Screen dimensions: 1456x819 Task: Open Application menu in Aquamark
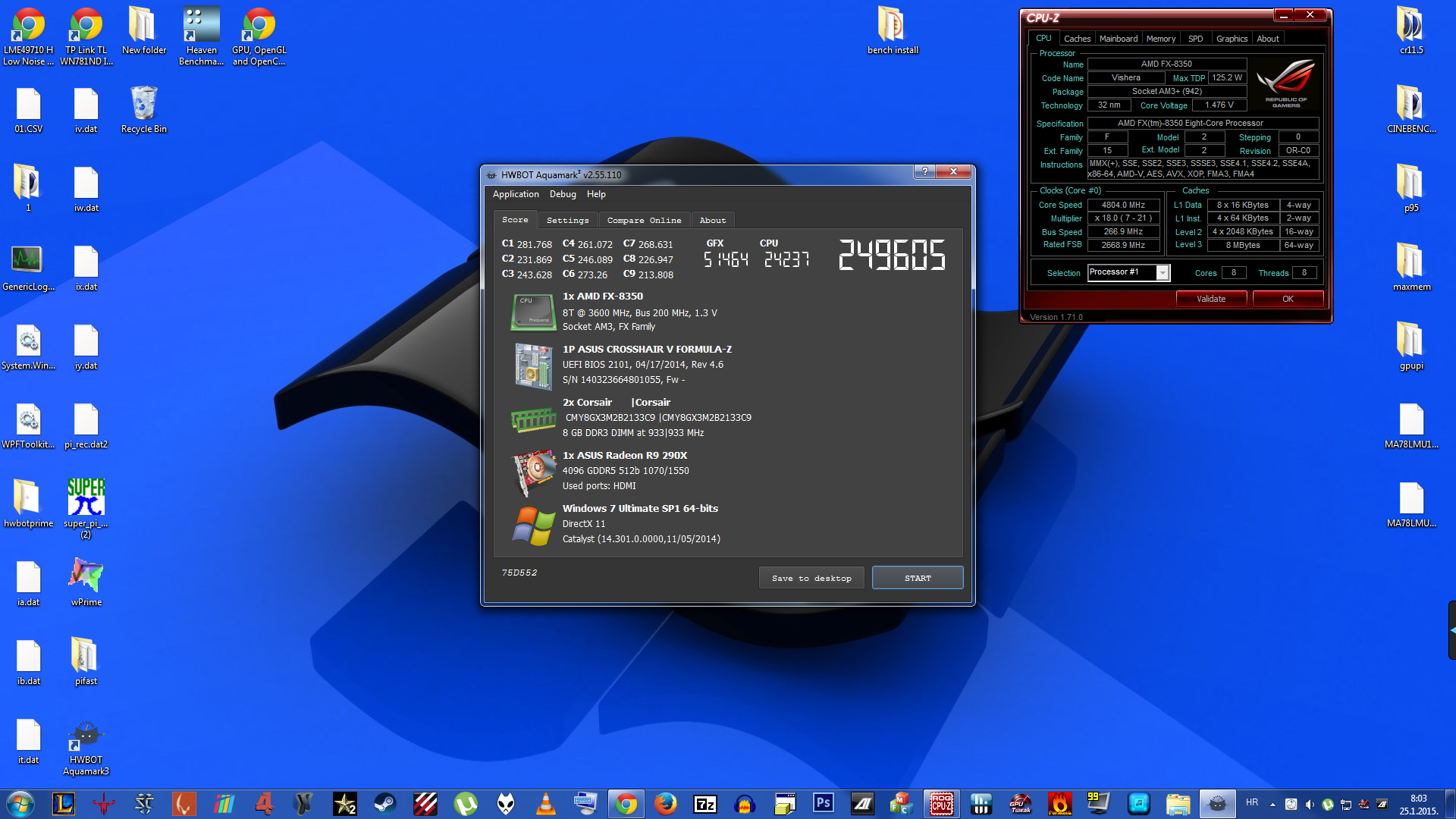tap(516, 194)
